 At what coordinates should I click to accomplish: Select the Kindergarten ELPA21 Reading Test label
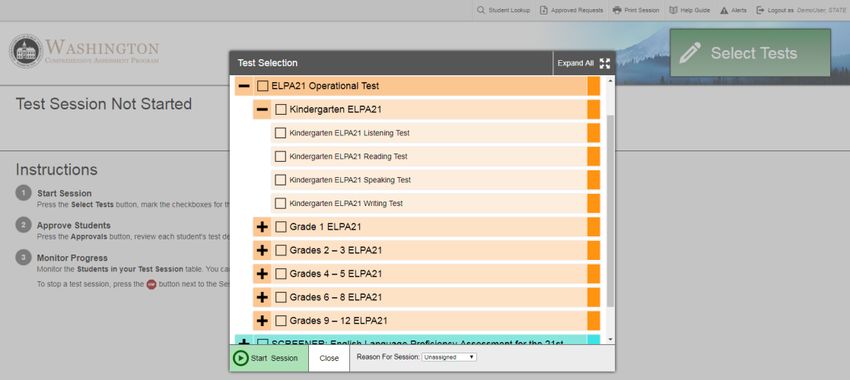point(349,157)
